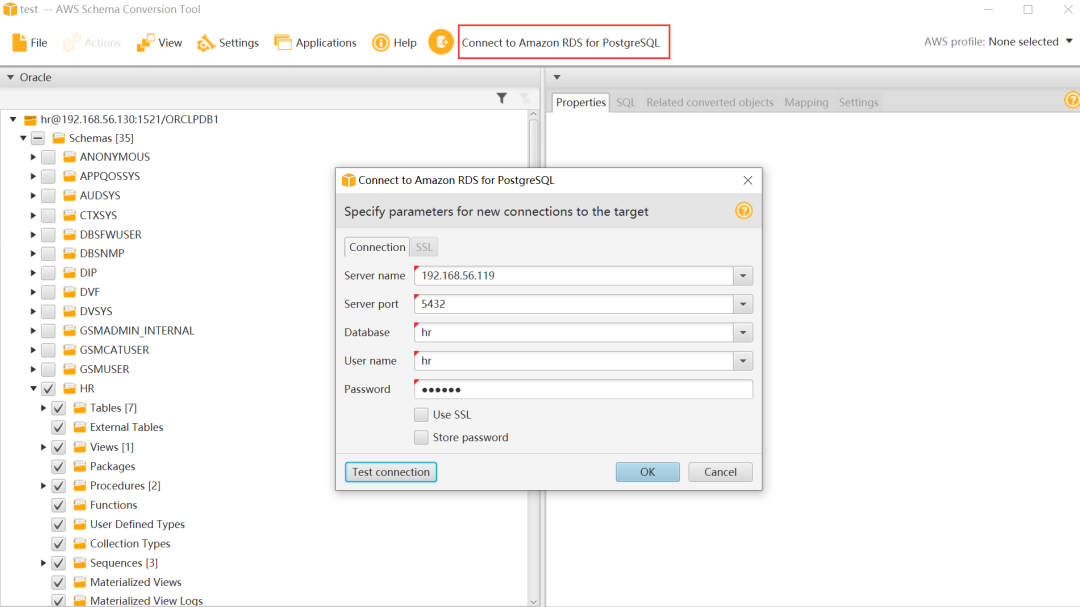The width and height of the screenshot is (1080, 607).
Task: Toggle the Schemas [35] checkbox
Action: (x=38, y=138)
